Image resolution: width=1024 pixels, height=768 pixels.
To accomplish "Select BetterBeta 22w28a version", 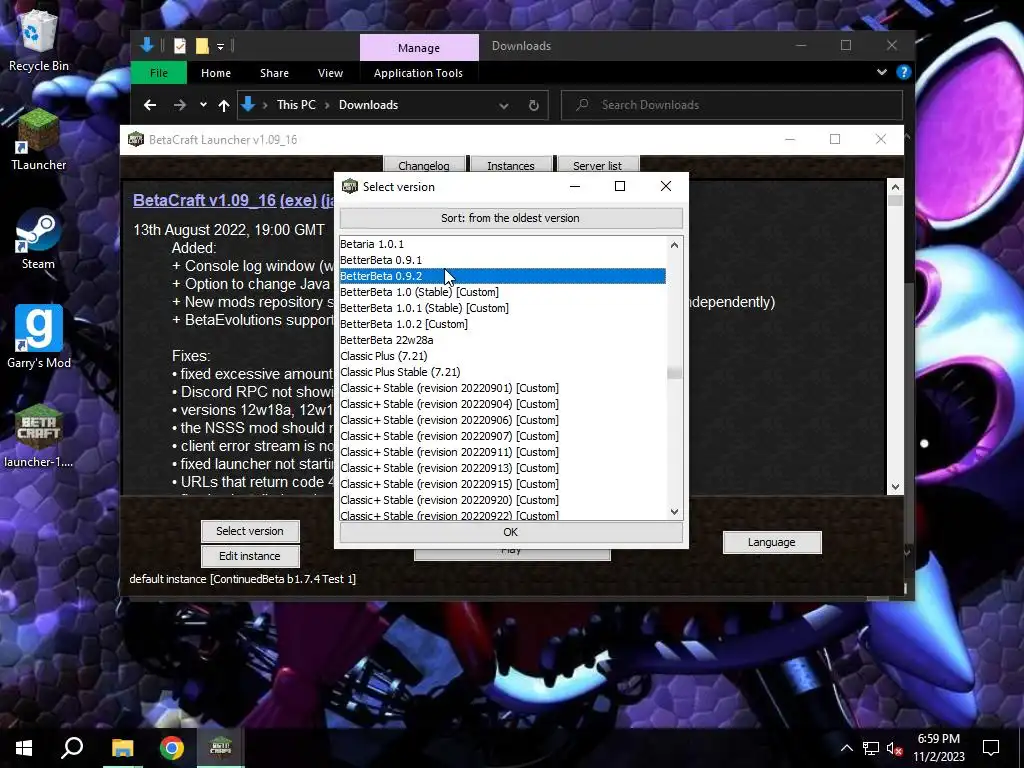I will [x=503, y=340].
